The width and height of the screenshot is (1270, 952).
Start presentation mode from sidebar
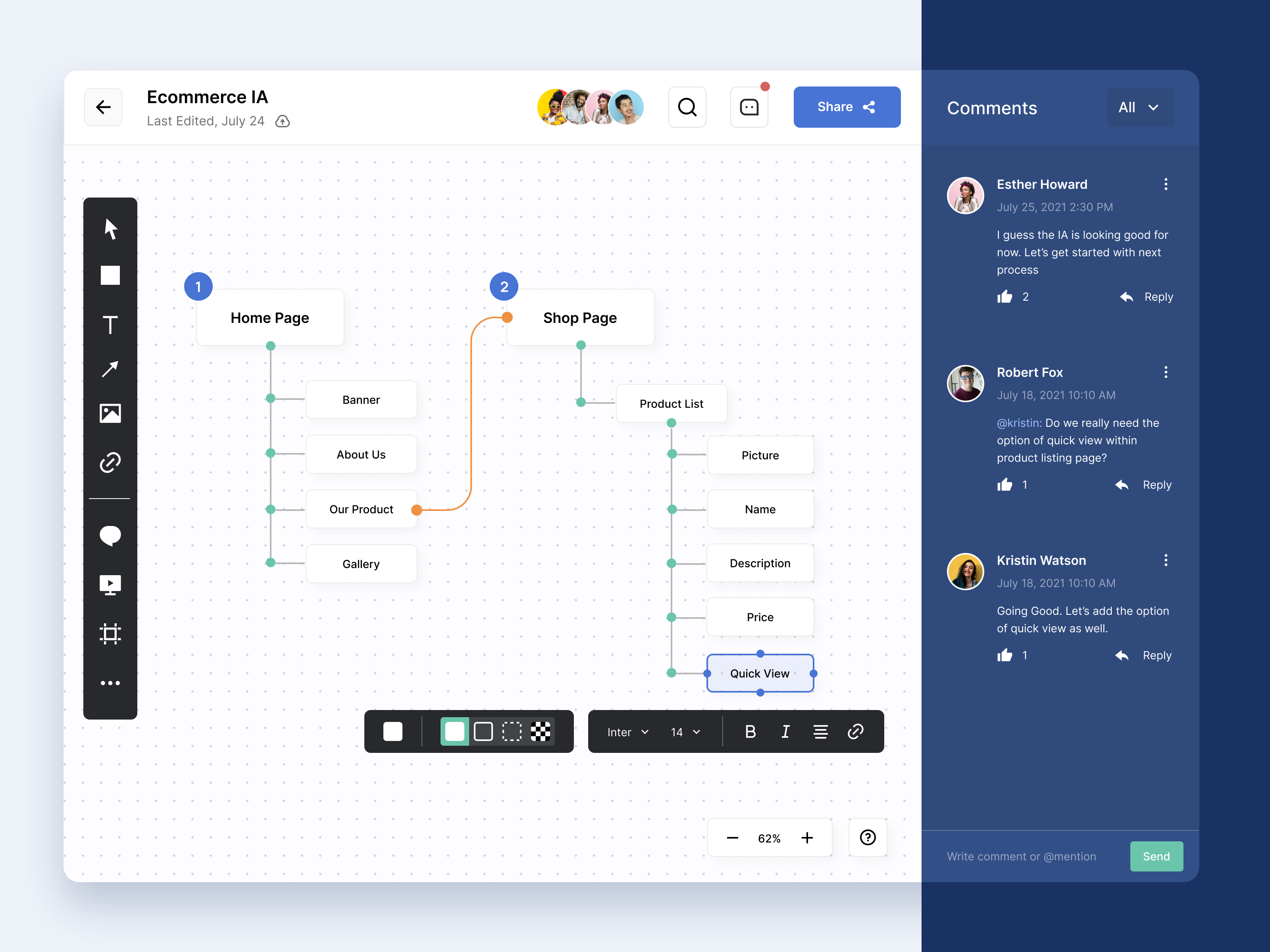point(110,585)
